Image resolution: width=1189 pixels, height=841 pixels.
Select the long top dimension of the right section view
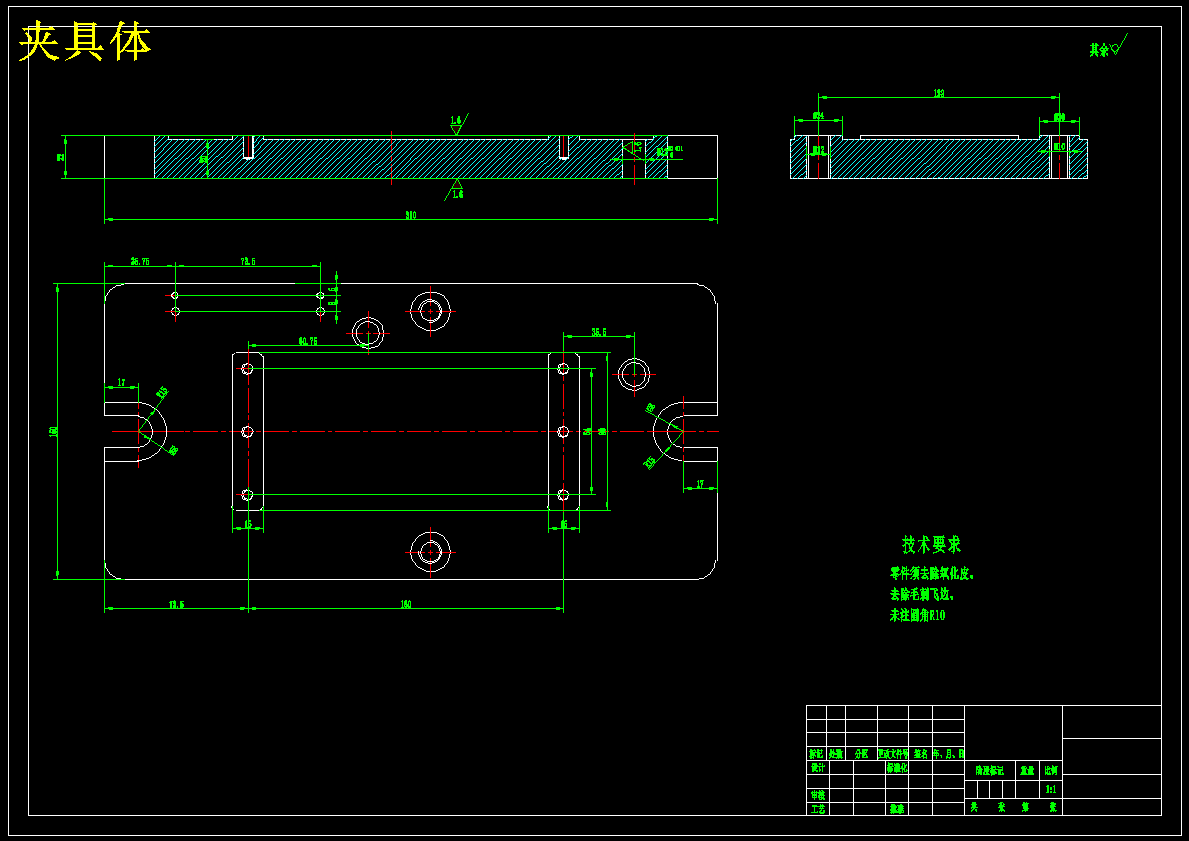point(939,93)
